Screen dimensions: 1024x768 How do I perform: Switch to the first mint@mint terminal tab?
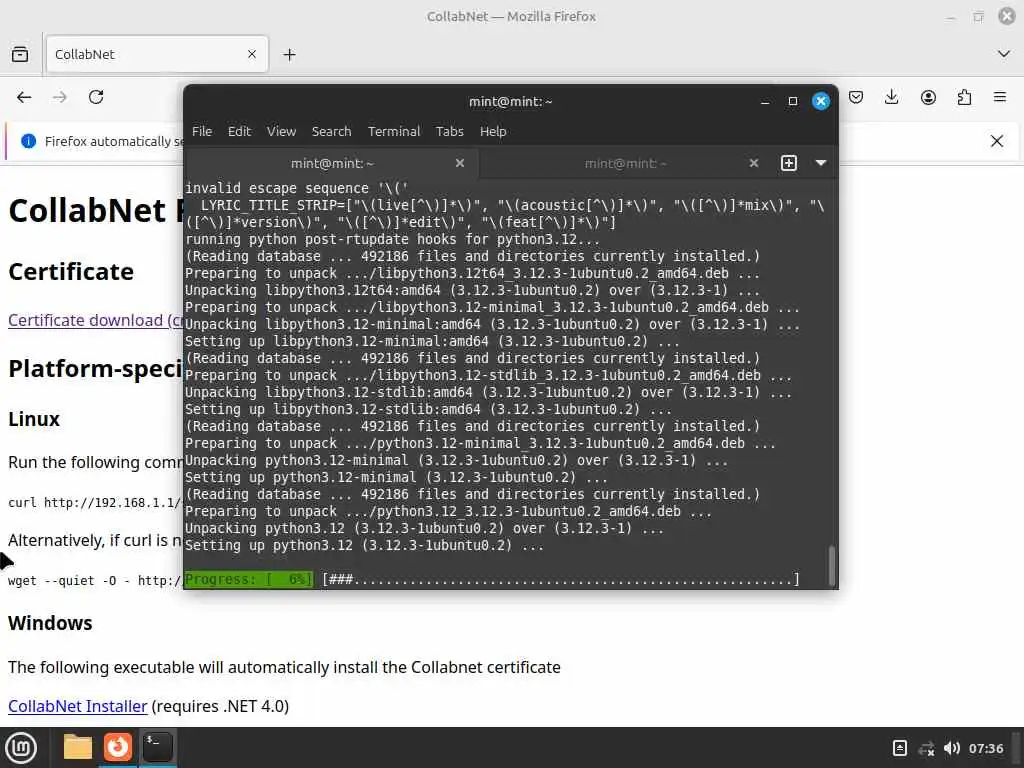pyautogui.click(x=332, y=163)
